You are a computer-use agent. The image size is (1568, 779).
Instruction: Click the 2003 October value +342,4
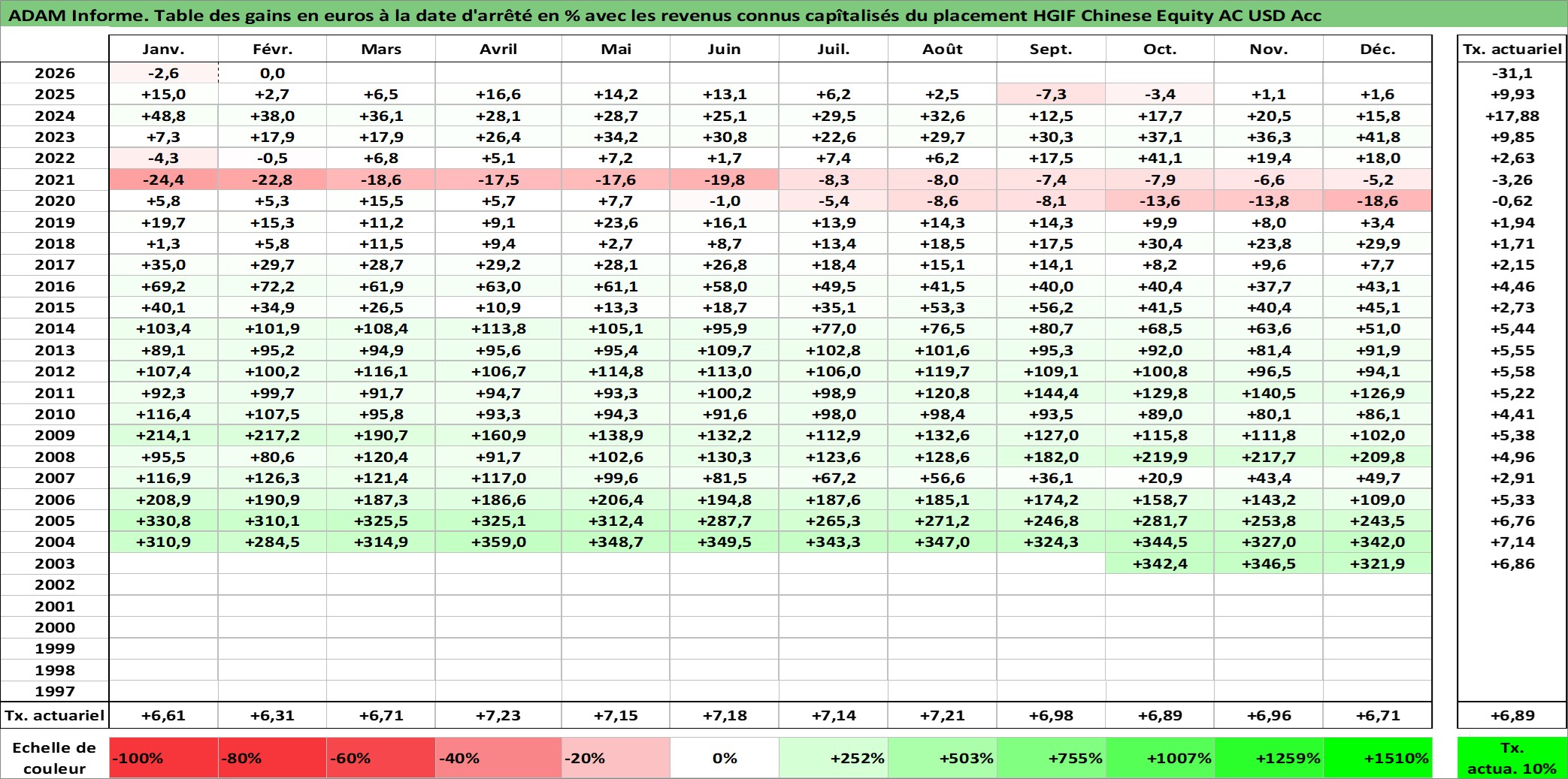[x=1160, y=563]
